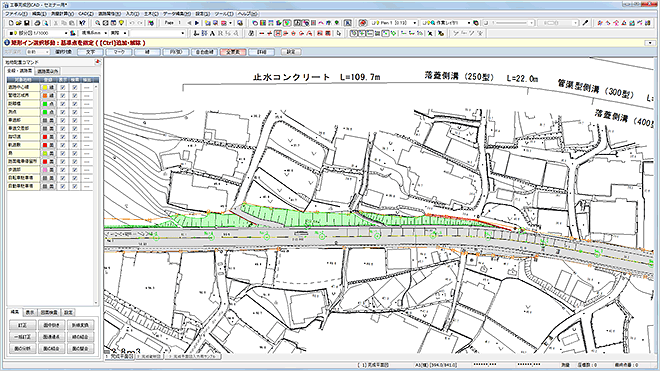Go to previous page with left arrow
Image resolution: width=660 pixels, height=371 pixels.
tap(189, 23)
